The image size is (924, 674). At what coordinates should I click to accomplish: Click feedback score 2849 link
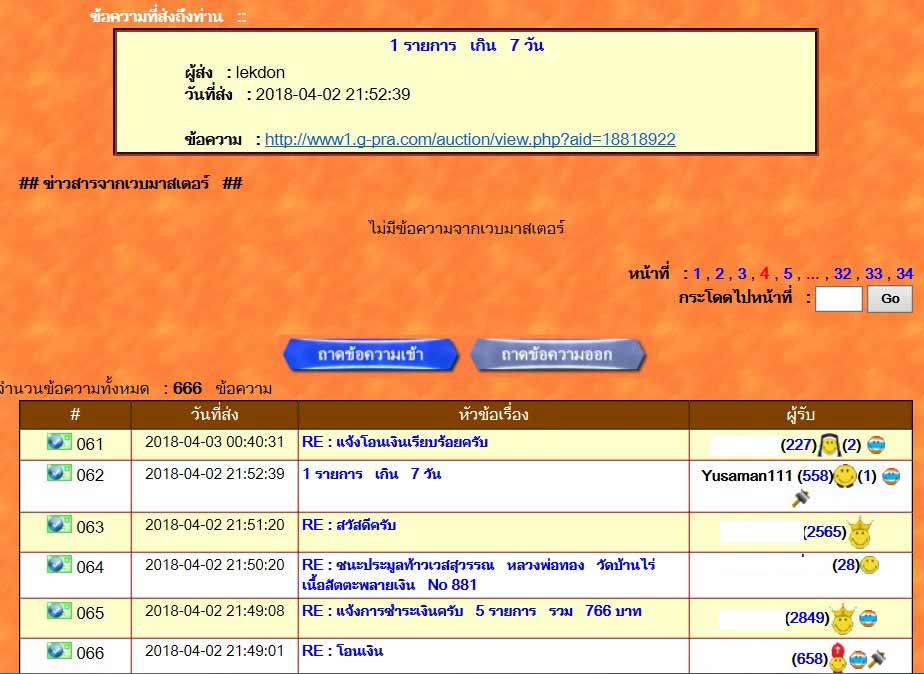[807, 618]
